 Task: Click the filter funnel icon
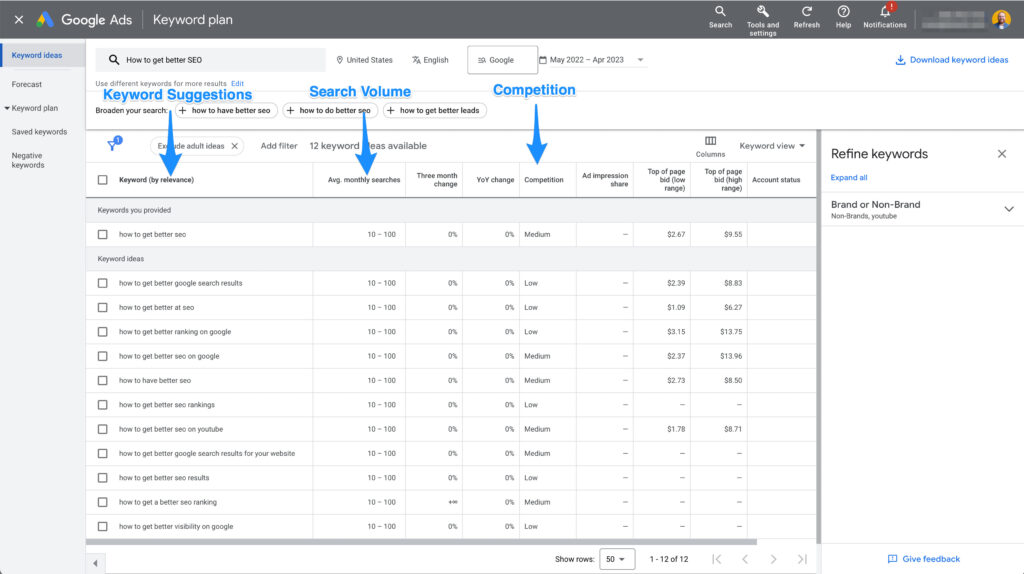tap(112, 146)
